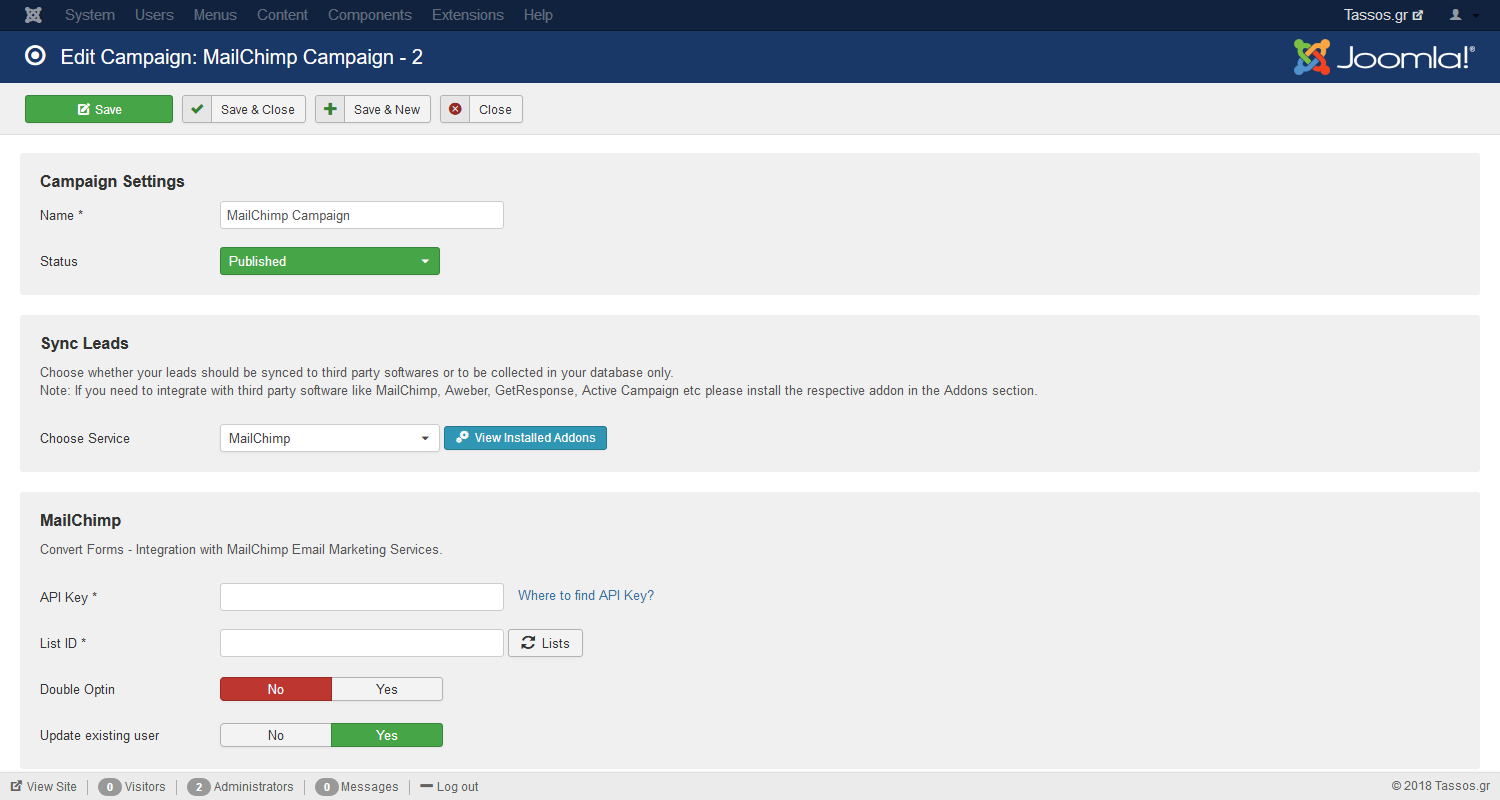Click the Sync Leads heading

click(84, 343)
